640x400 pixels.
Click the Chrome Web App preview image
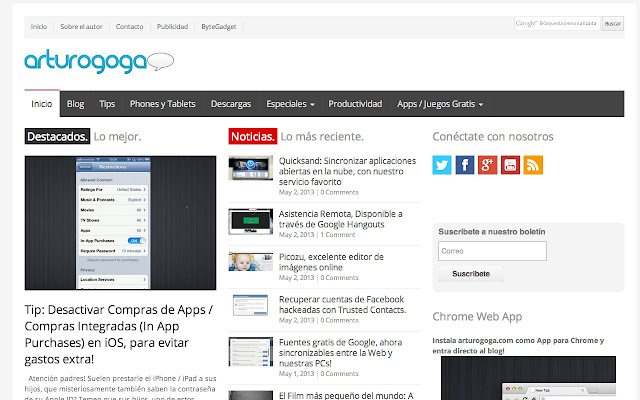[528, 378]
